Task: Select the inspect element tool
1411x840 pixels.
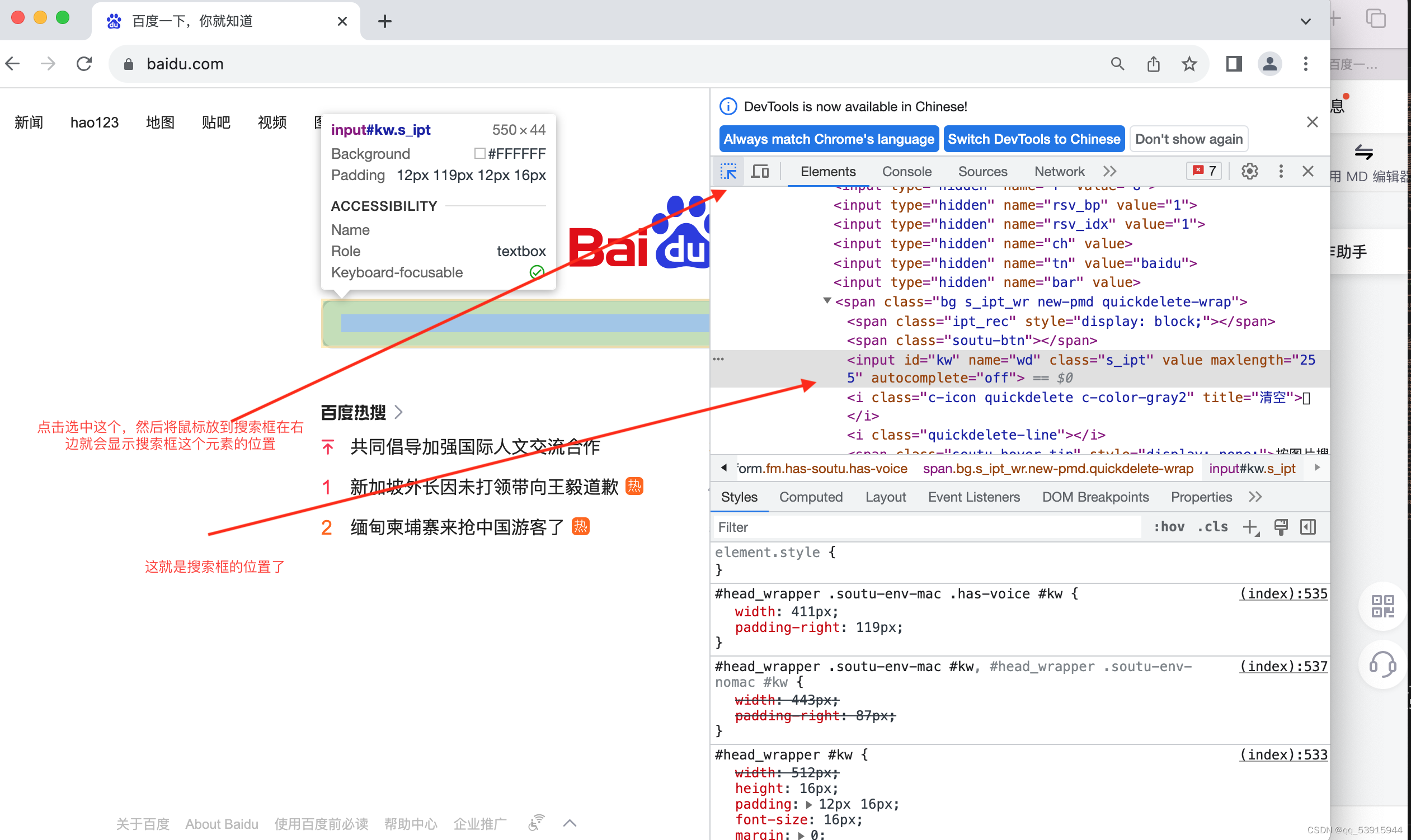Action: click(x=728, y=171)
